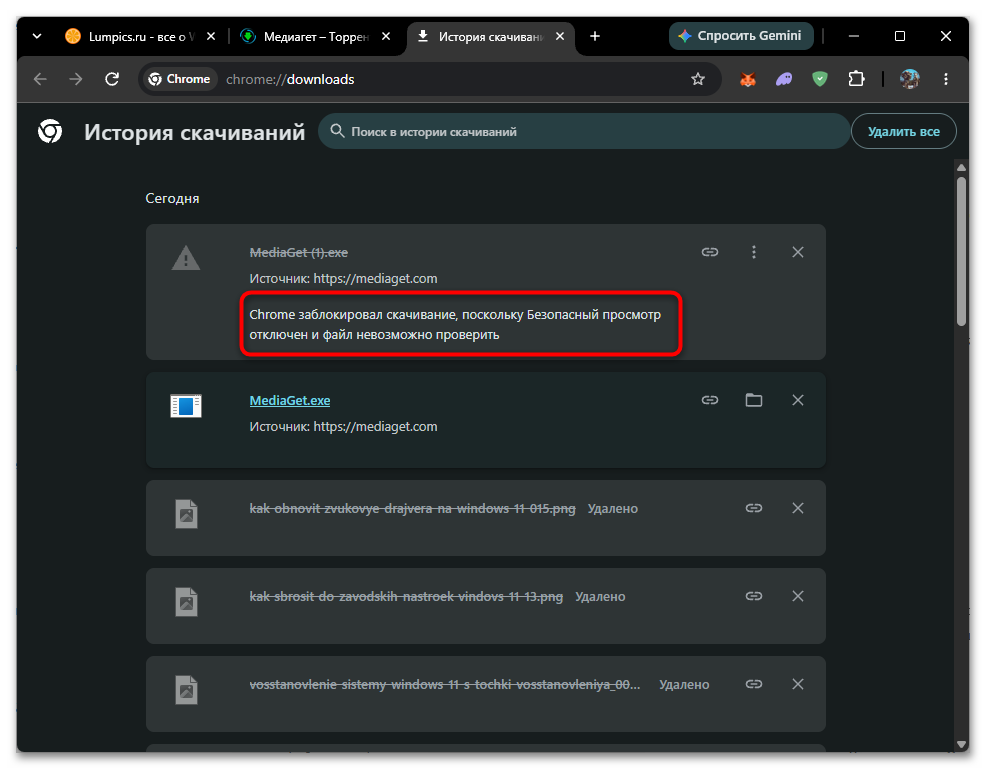Click the Удалить все button
The height and width of the screenshot is (769, 986).
[904, 131]
